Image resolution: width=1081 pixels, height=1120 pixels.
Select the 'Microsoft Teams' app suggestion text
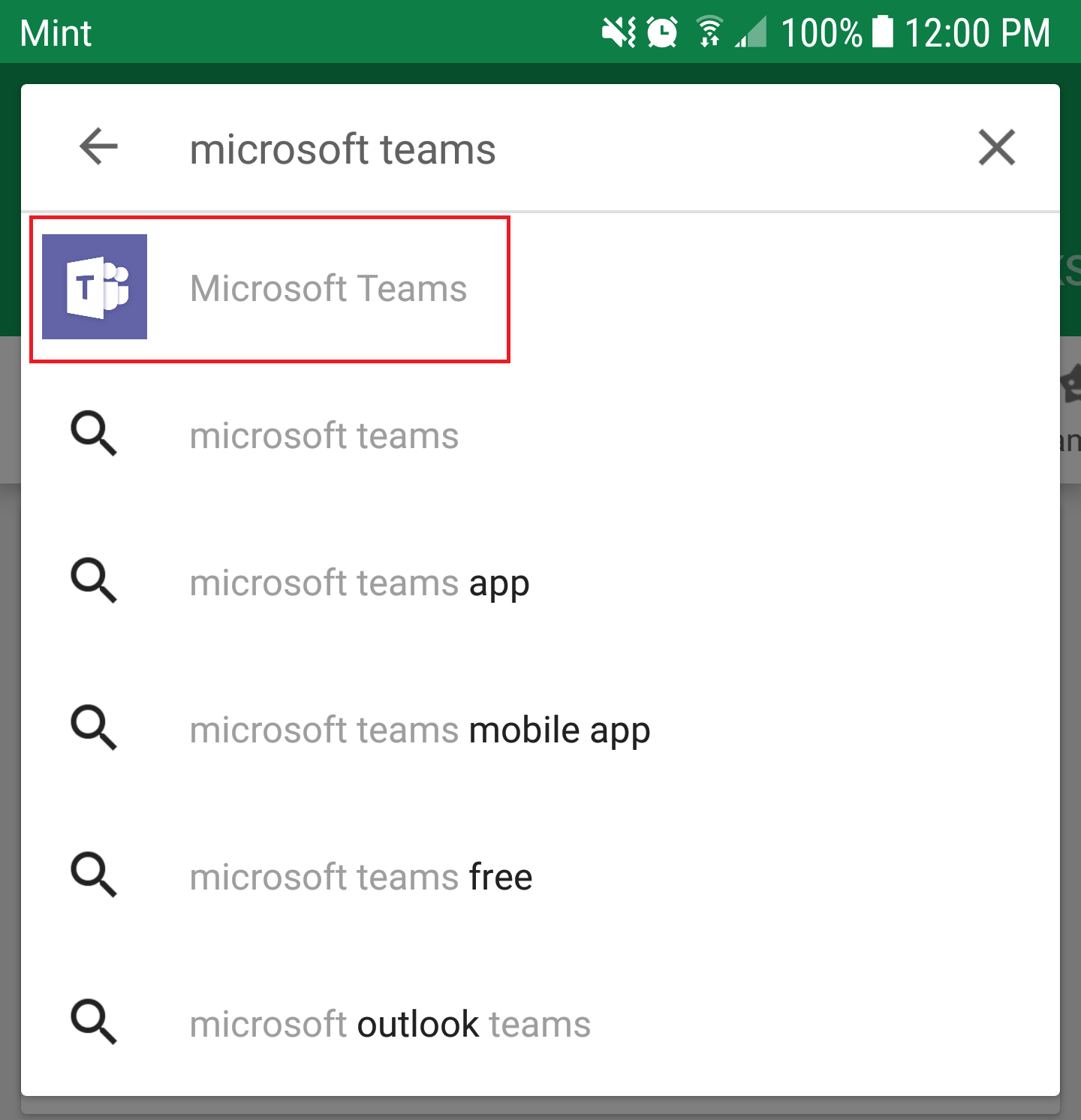coord(328,288)
